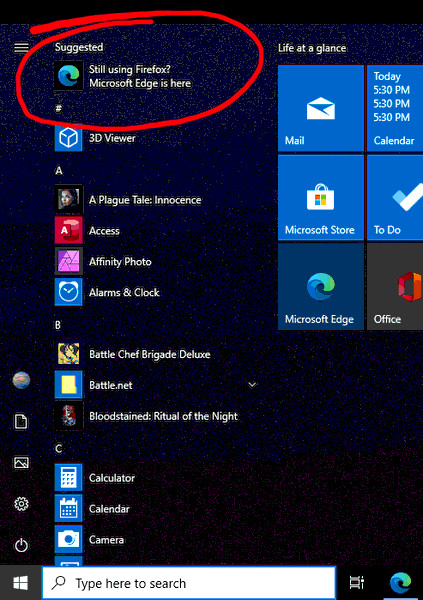The height and width of the screenshot is (600, 423).
Task: Click the Microsoft Edge suggested app promotion
Action: coord(140,76)
